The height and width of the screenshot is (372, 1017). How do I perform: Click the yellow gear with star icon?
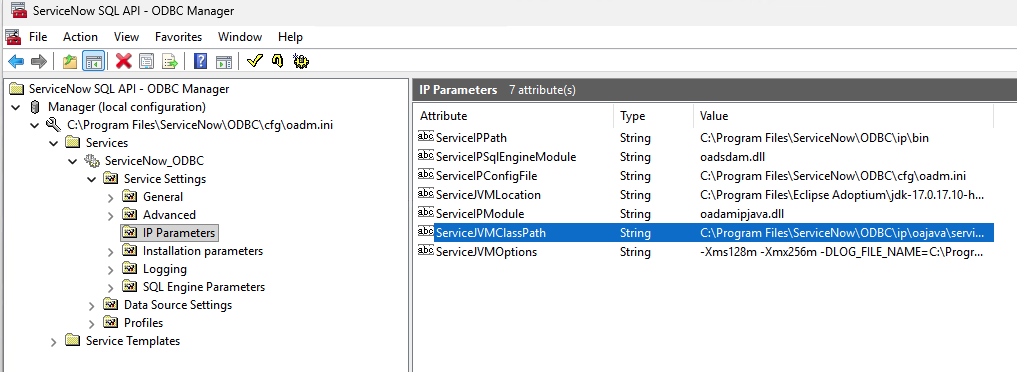300,62
